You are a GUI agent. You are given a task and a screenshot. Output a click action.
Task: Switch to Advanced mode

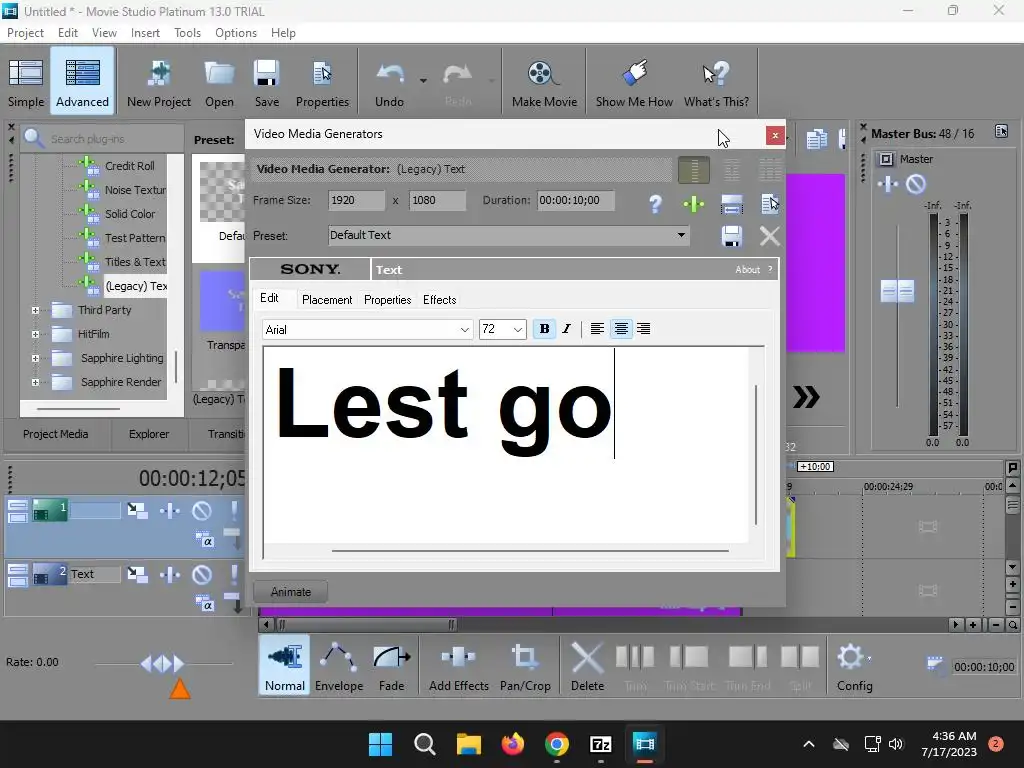(82, 81)
